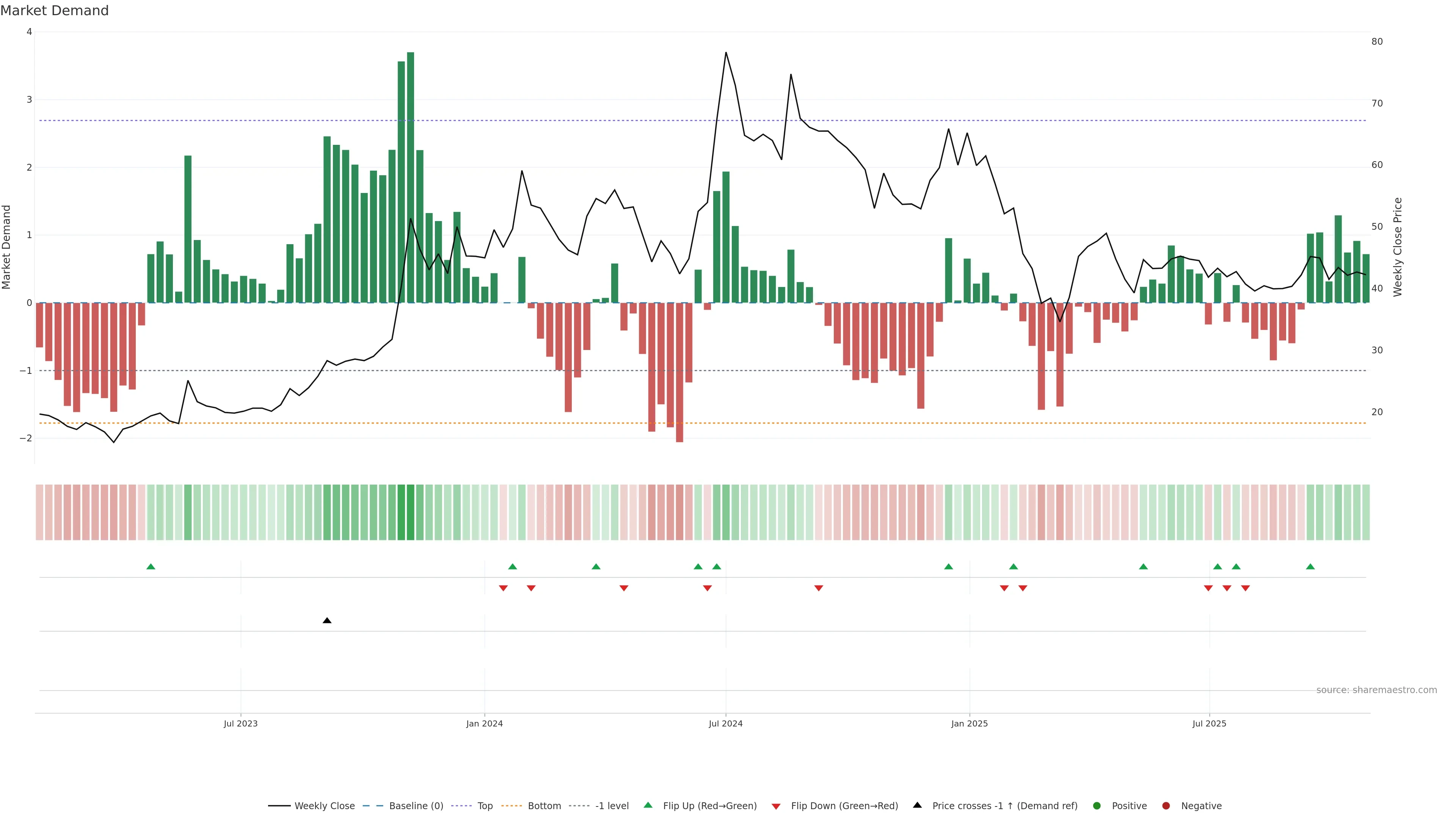Toggle the Top level legend entry
This screenshot has width=1456, height=819.
[x=485, y=805]
